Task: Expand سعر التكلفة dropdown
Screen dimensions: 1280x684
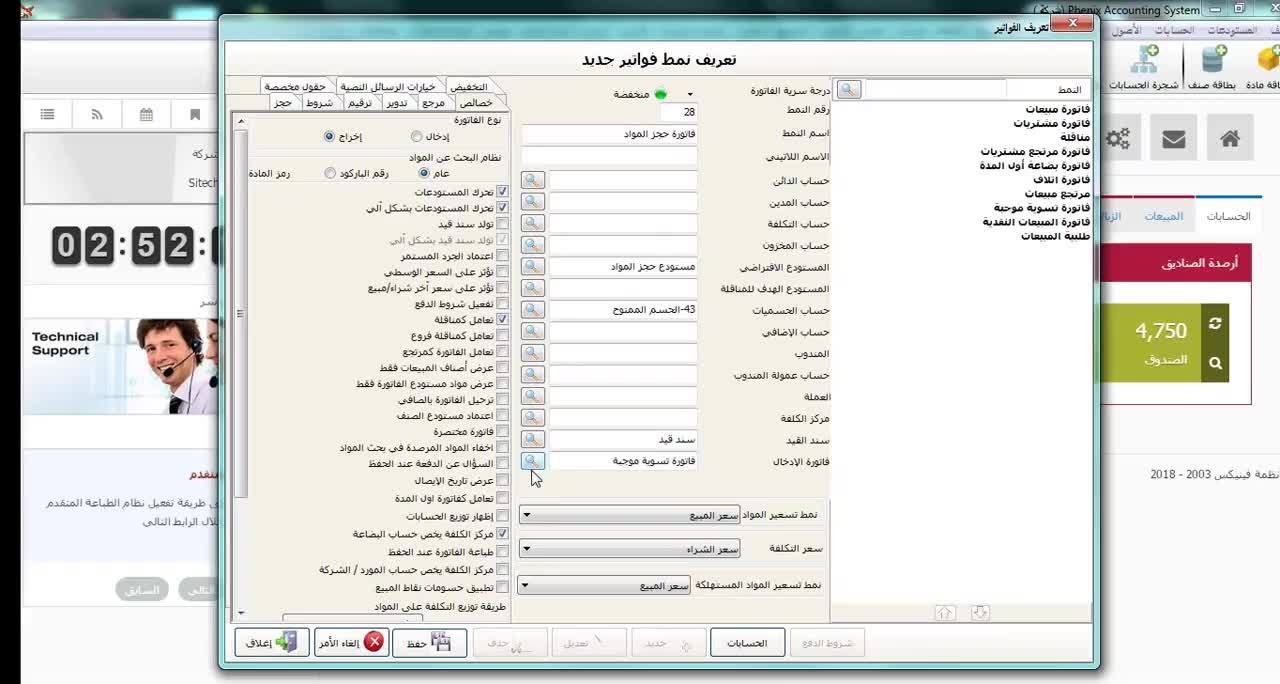Action: (630, 549)
